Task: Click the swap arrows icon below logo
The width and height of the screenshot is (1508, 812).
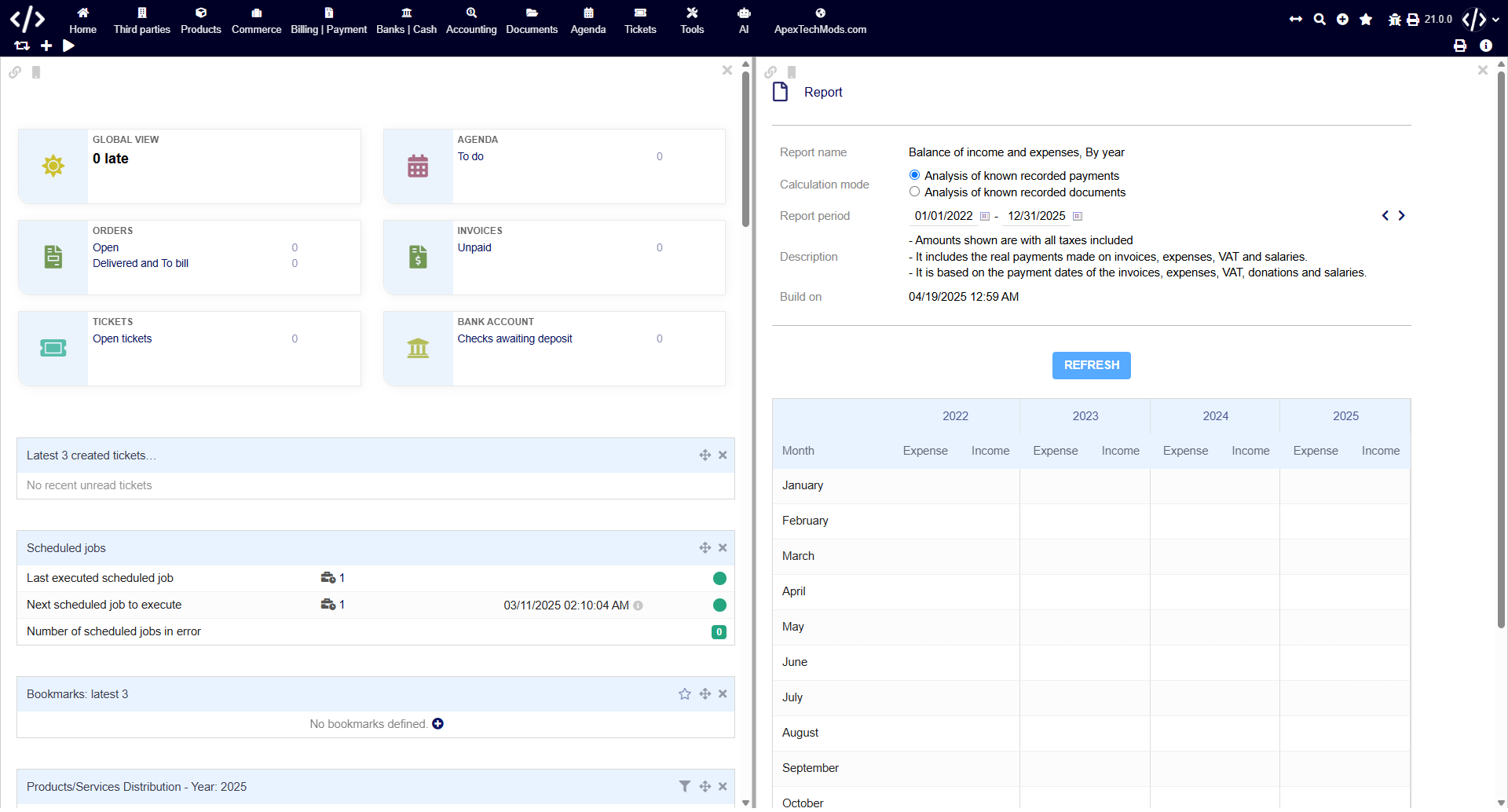Action: [x=22, y=46]
